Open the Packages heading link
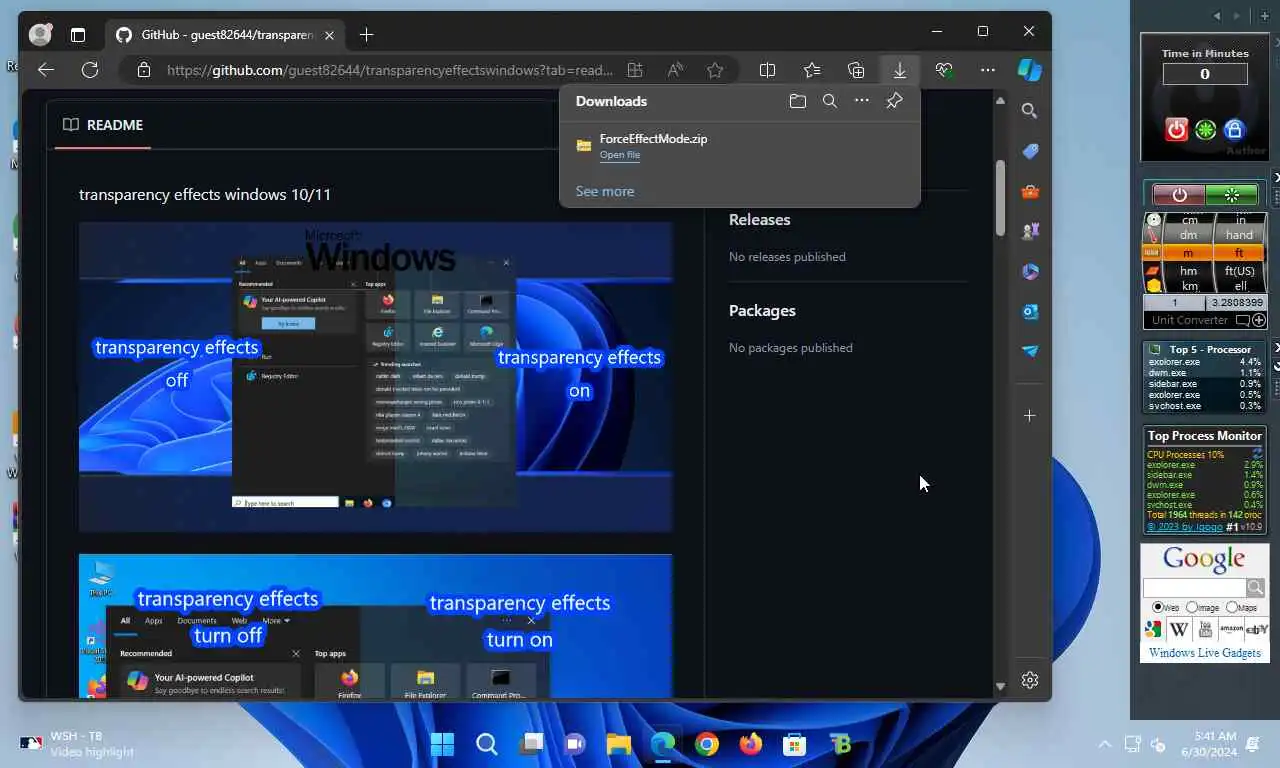This screenshot has height=768, width=1280. tap(762, 311)
